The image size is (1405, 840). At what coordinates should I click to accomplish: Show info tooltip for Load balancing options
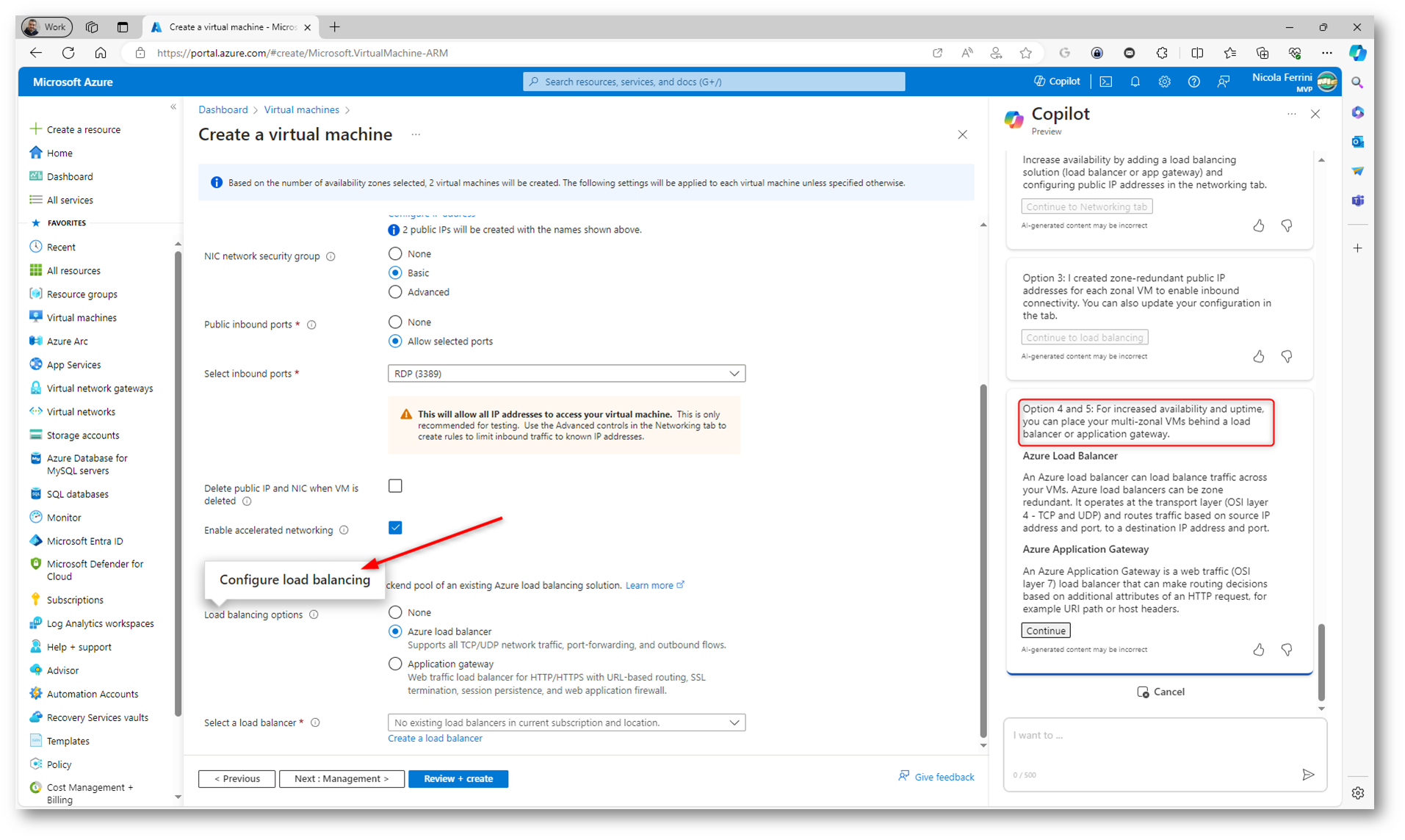tap(314, 615)
